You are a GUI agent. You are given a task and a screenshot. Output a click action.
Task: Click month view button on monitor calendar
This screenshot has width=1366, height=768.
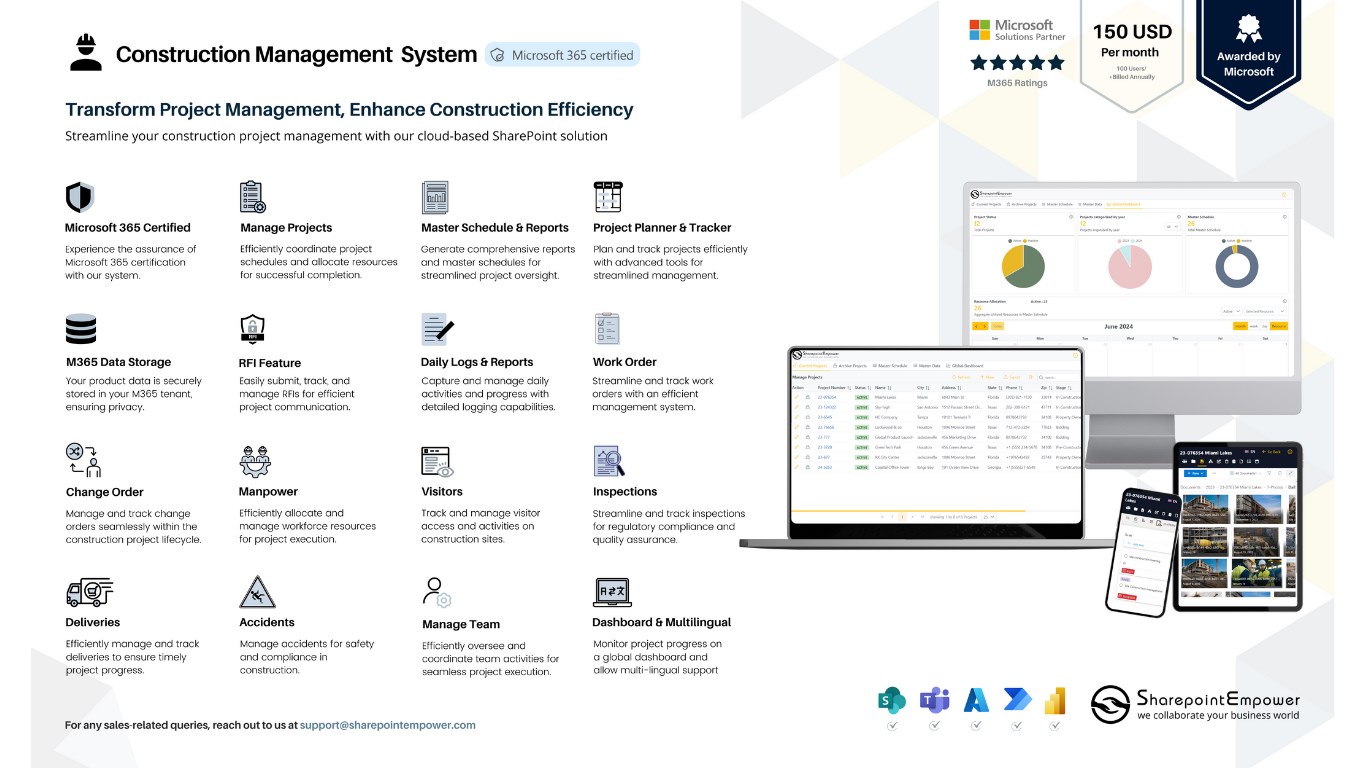(1240, 326)
